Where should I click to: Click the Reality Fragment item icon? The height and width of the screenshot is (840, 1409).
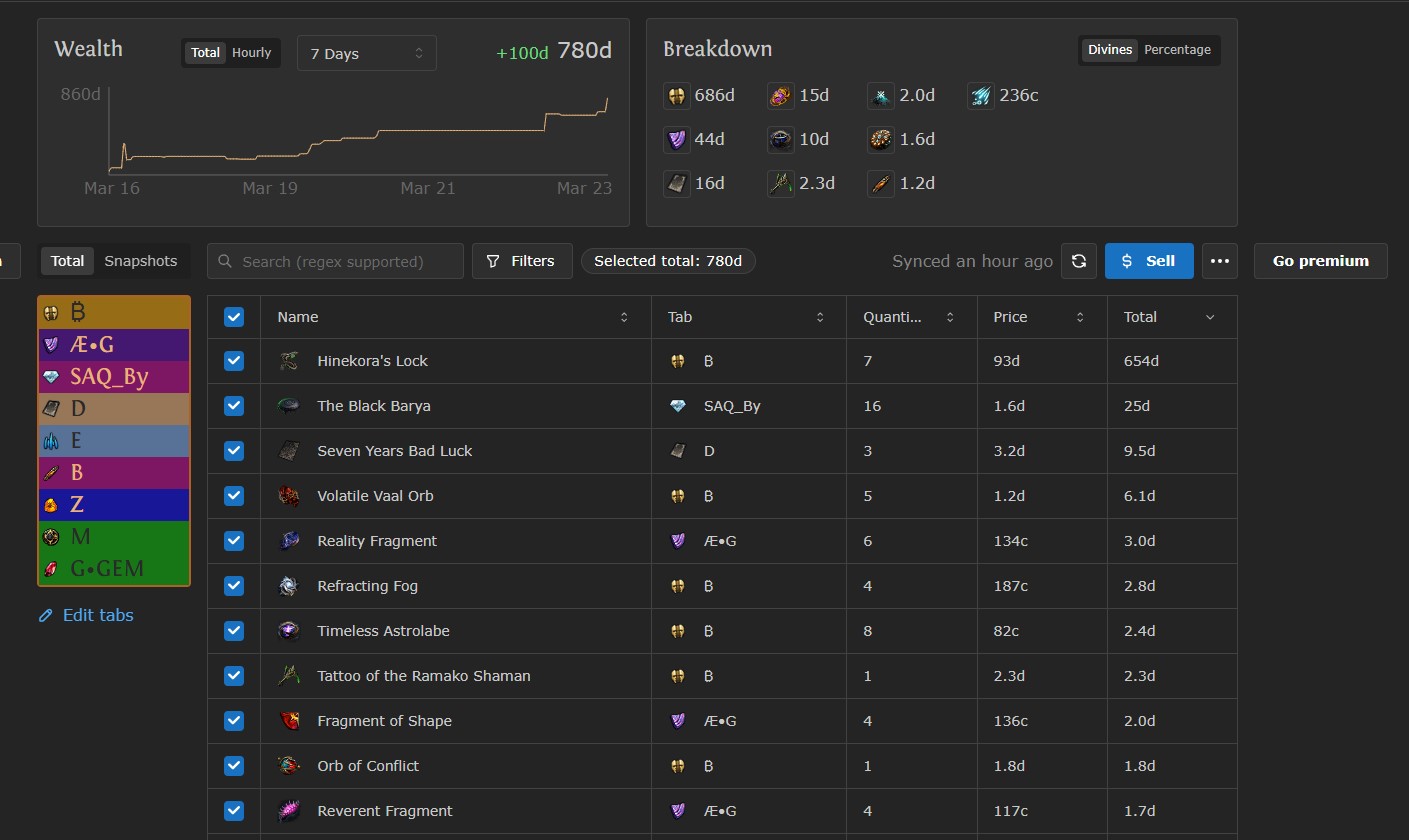pyautogui.click(x=289, y=541)
